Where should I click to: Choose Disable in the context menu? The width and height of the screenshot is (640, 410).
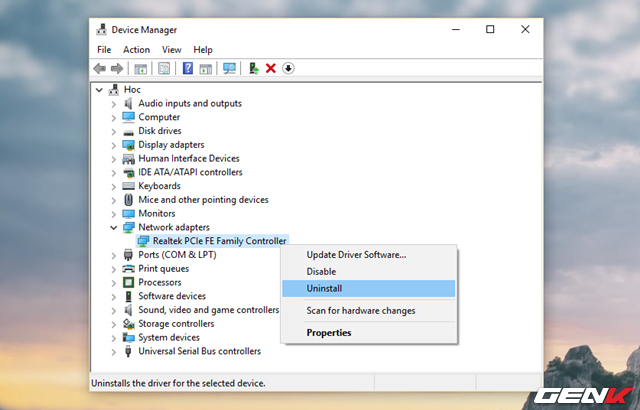(x=369, y=272)
